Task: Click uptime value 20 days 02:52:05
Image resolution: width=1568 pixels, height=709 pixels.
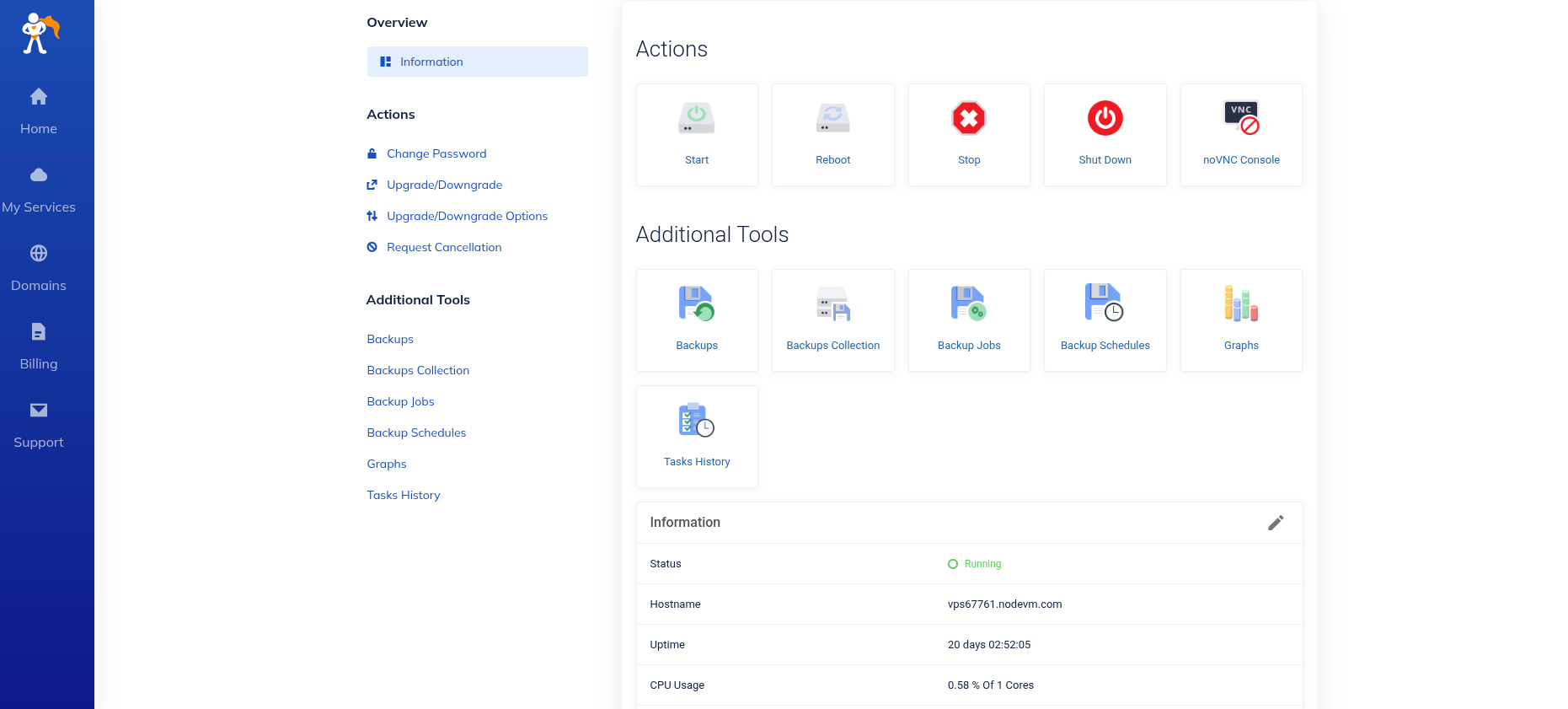Action: click(x=989, y=645)
